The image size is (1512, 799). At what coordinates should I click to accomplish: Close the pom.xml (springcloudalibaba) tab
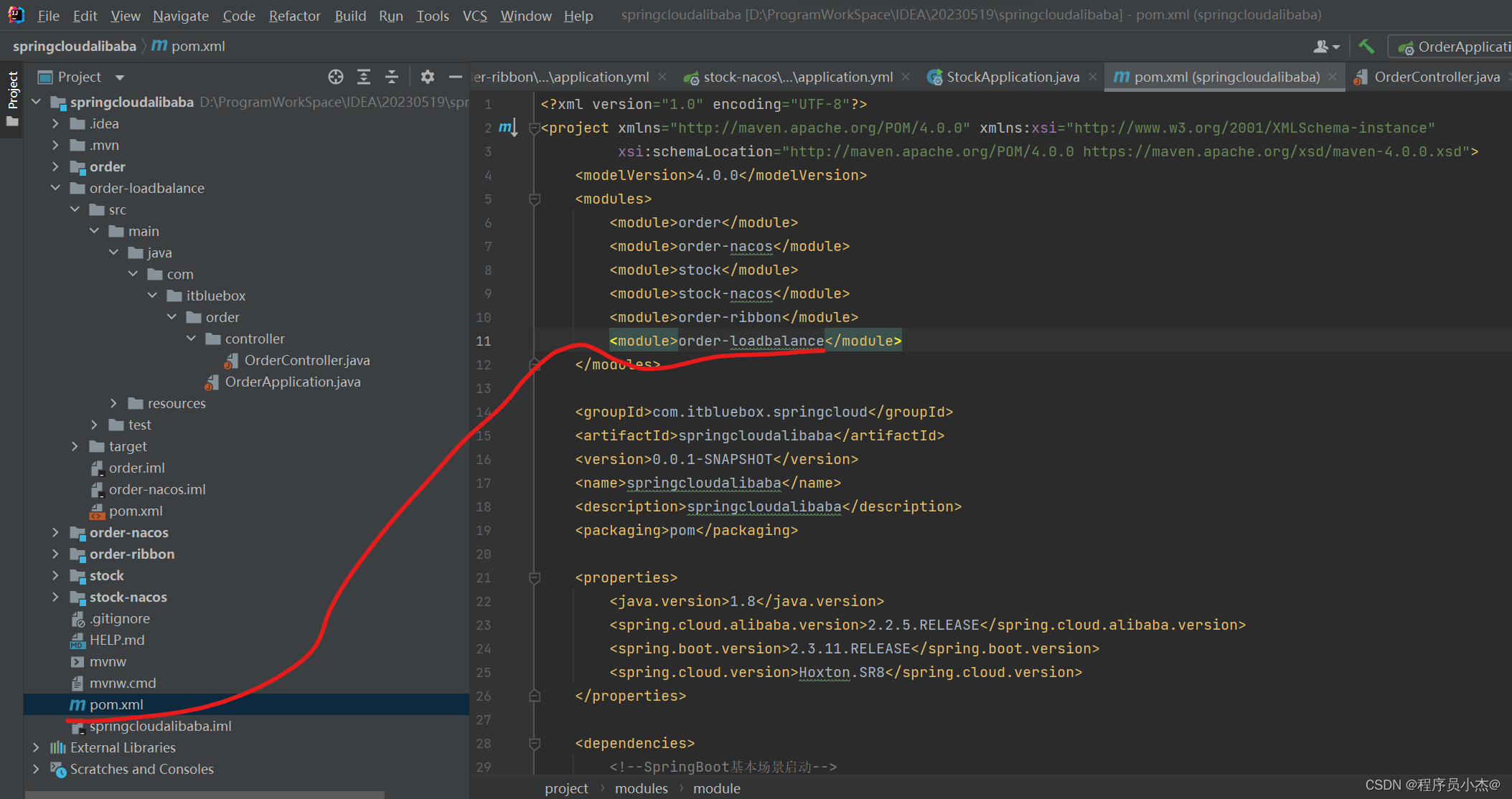tap(1333, 77)
